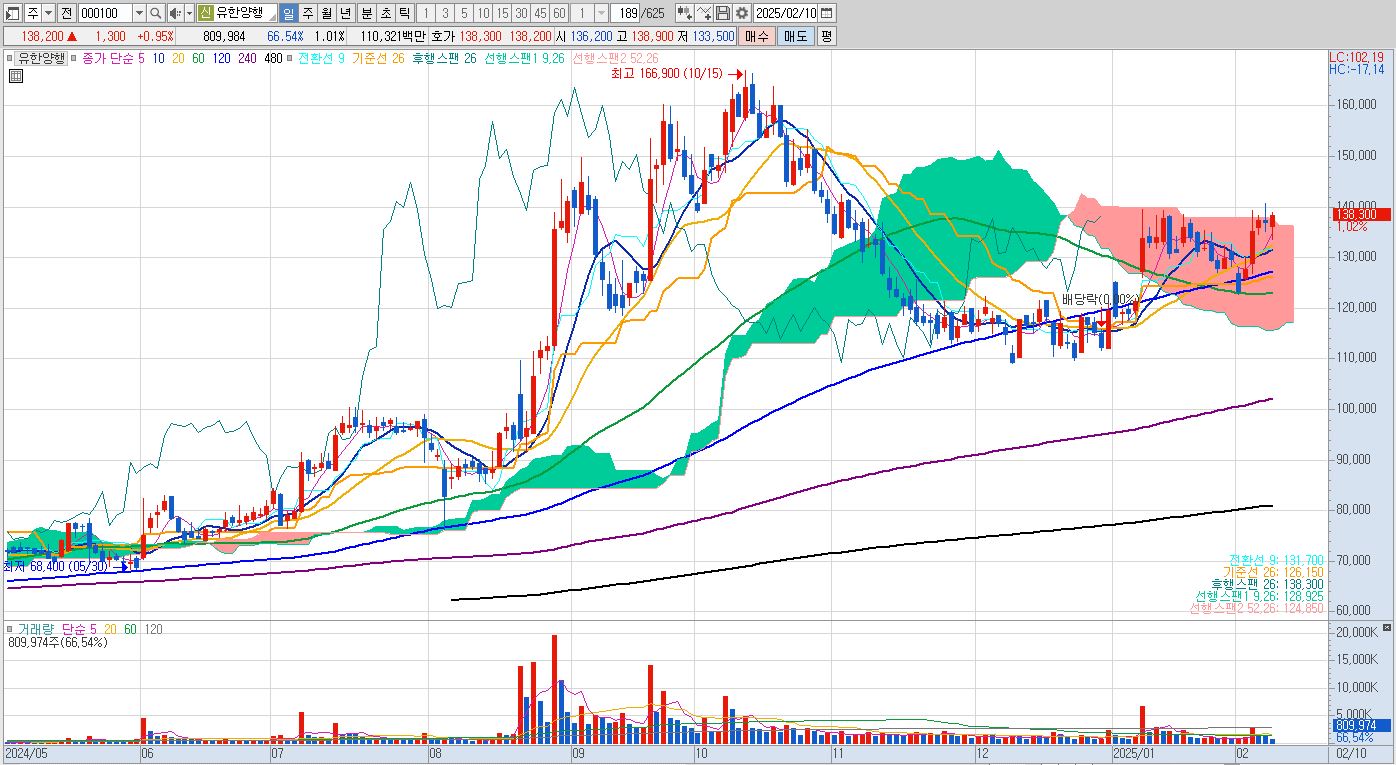Select the 일 (daily) period toggle
Screen dimensions: 1396x765
(288, 13)
